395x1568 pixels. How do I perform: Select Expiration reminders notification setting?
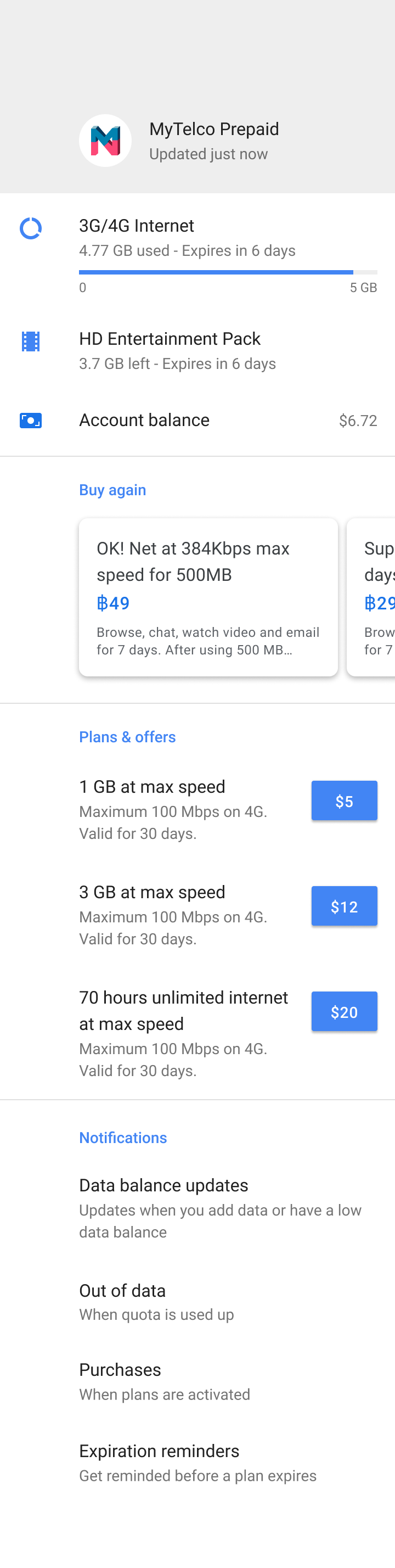197,1462
